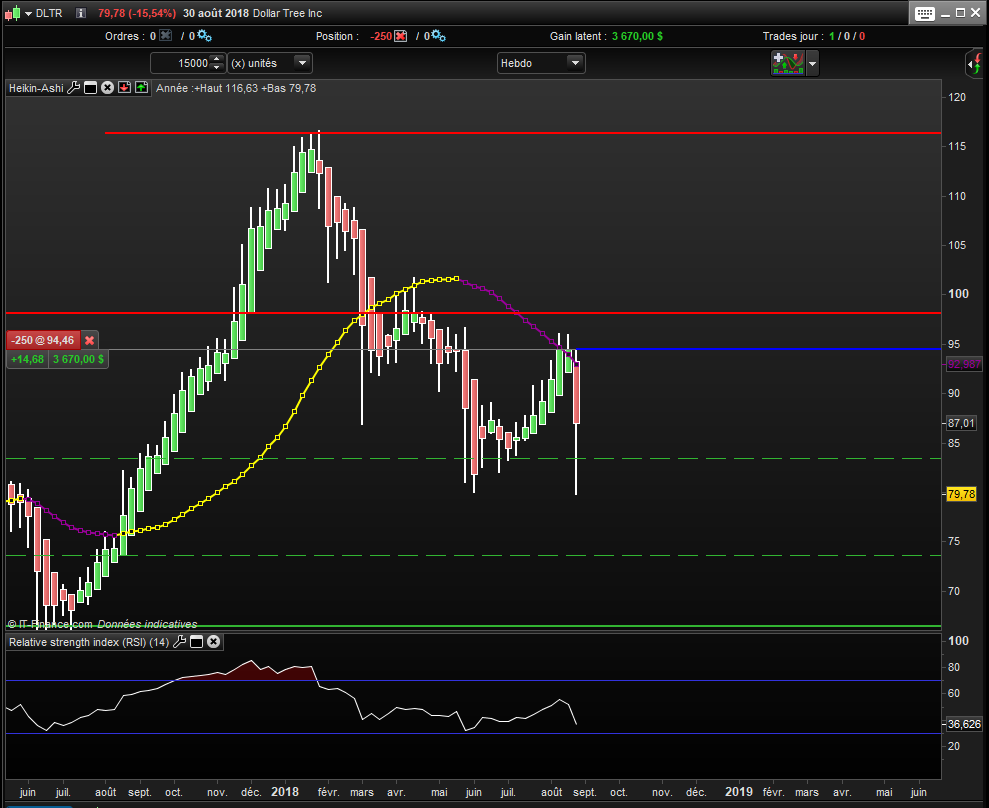
Task: Open the DLTR instrument dropdown arrow
Action: pos(28,13)
